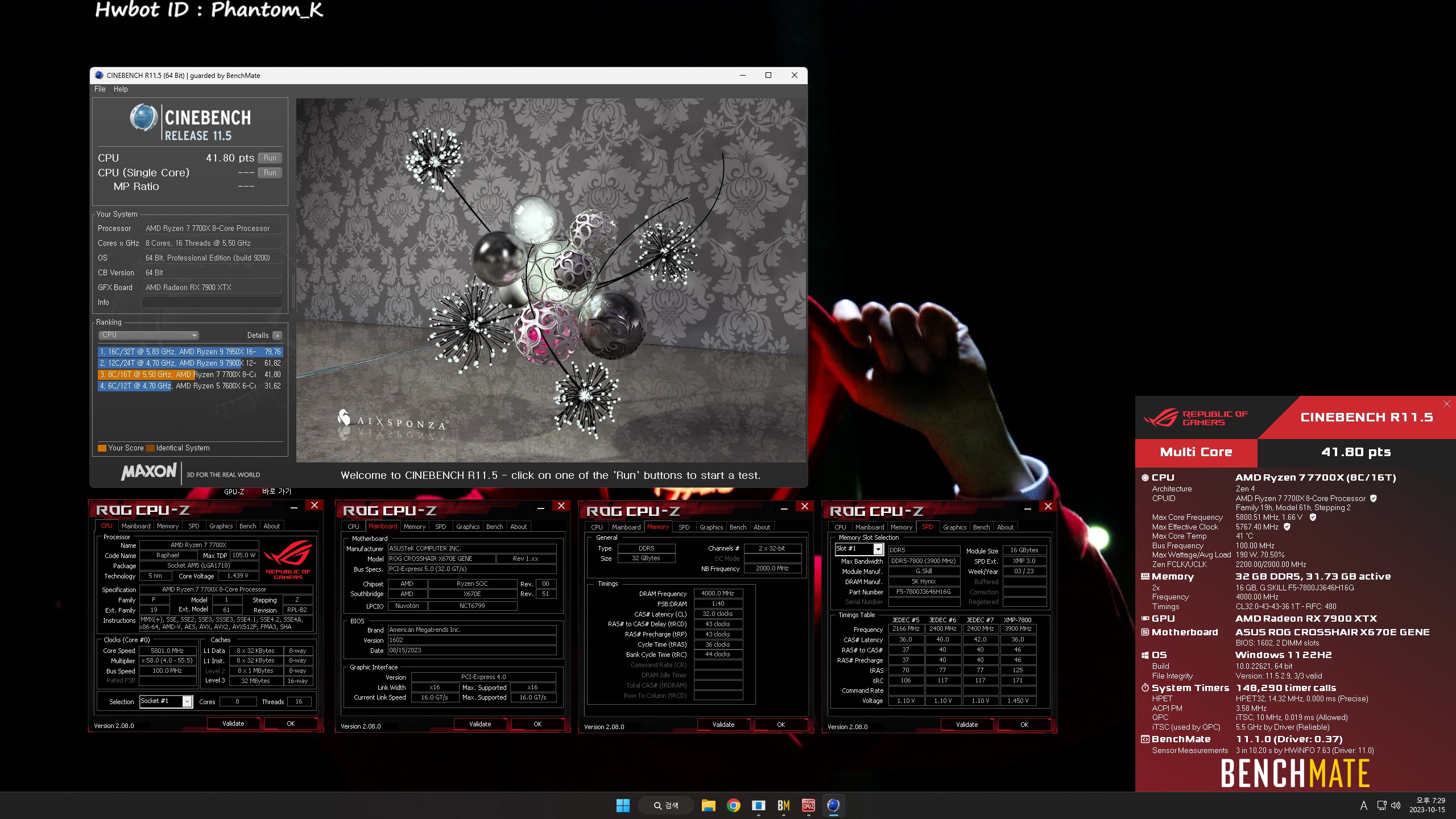Open the Help menu in Cinebench

(x=121, y=89)
